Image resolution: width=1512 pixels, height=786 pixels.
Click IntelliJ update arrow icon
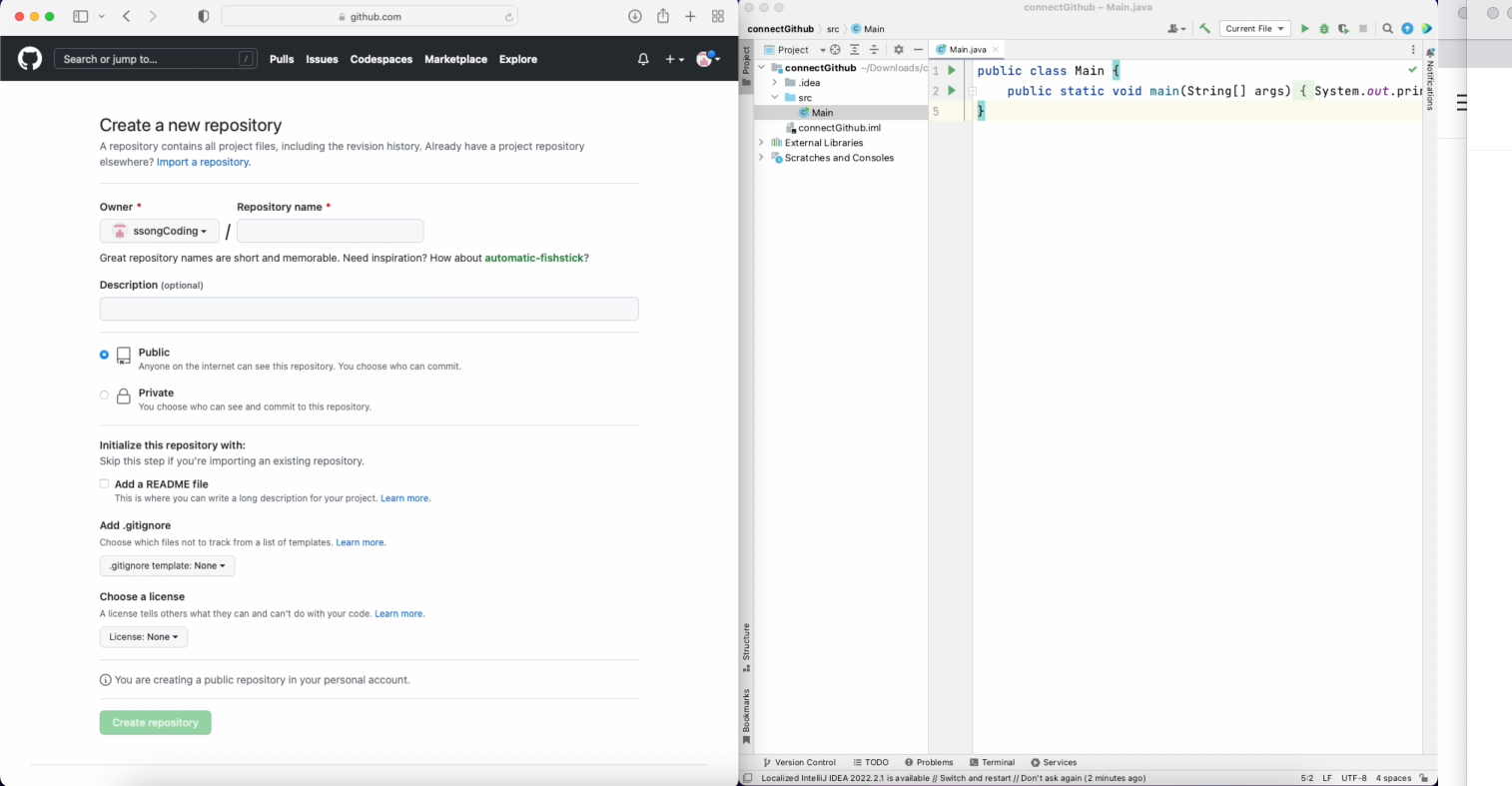point(1407,29)
